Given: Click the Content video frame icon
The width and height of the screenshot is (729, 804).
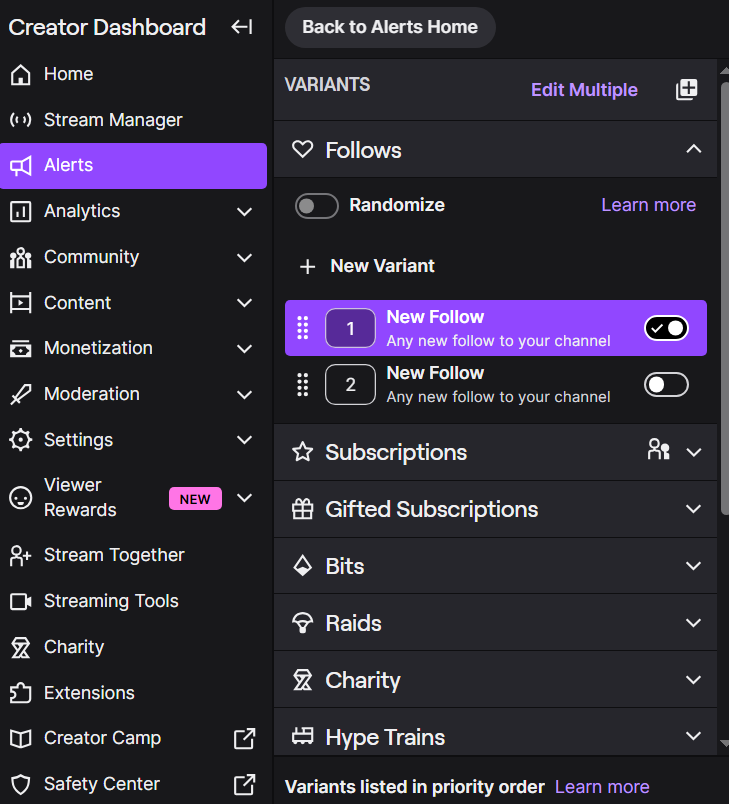Looking at the screenshot, I should [21, 303].
